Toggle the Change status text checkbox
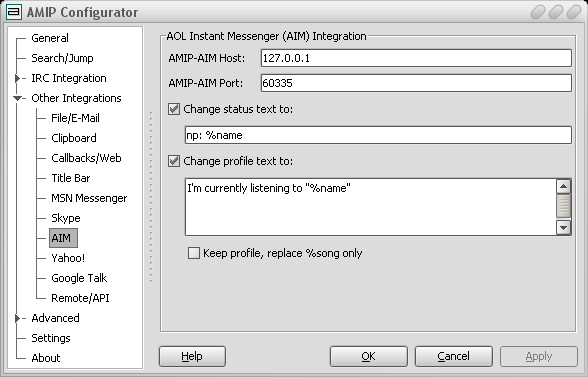Image resolution: width=588 pixels, height=377 pixels. point(174,109)
